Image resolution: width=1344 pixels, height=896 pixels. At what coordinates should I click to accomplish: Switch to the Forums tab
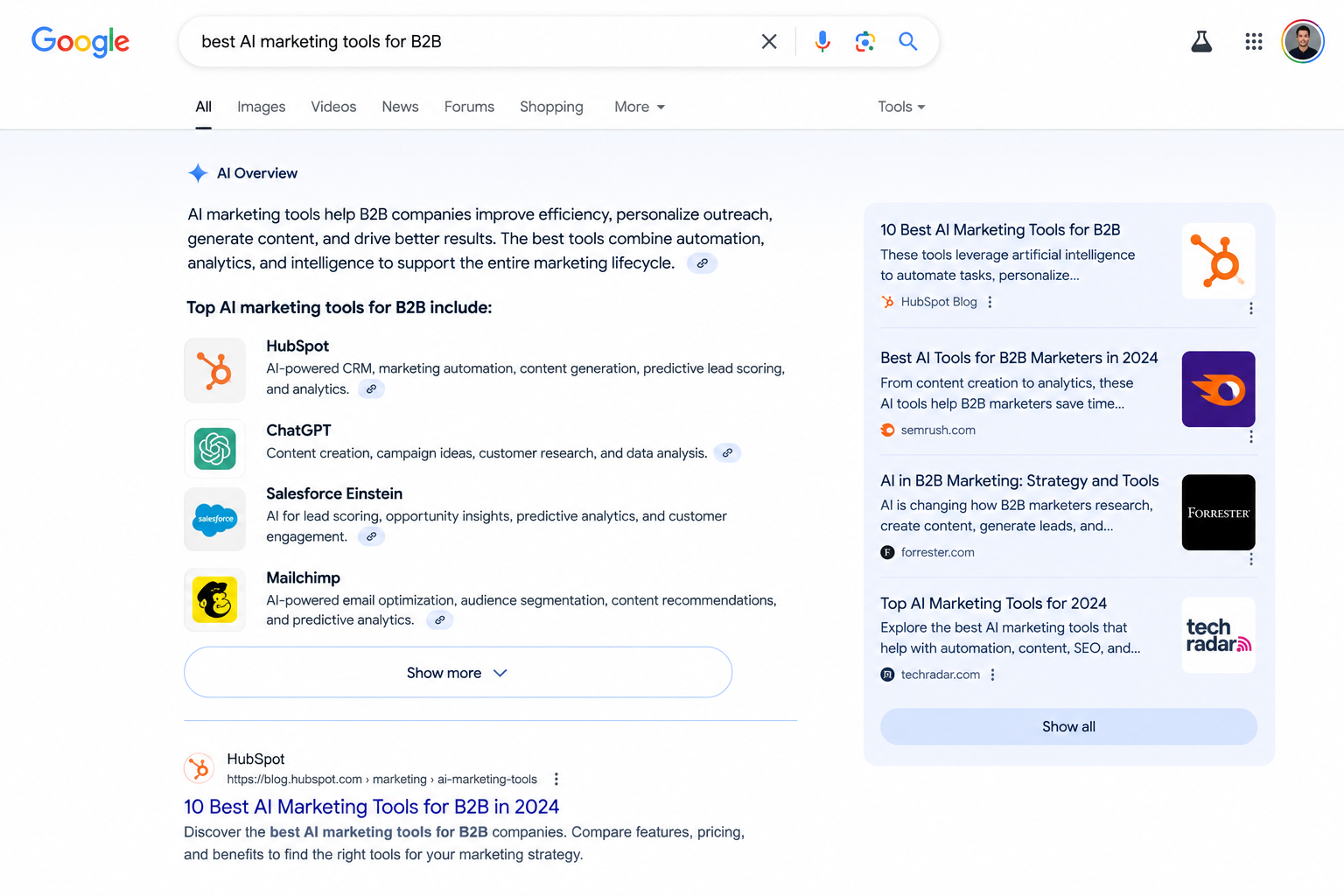coord(469,107)
